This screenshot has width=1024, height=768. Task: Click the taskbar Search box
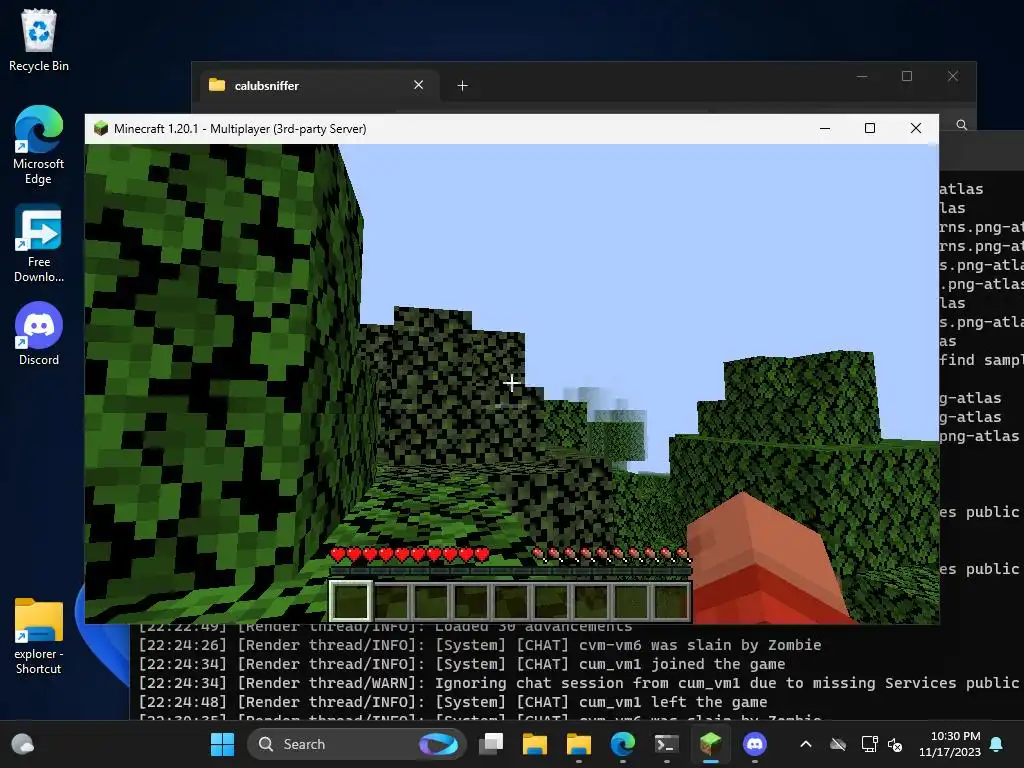[356, 744]
